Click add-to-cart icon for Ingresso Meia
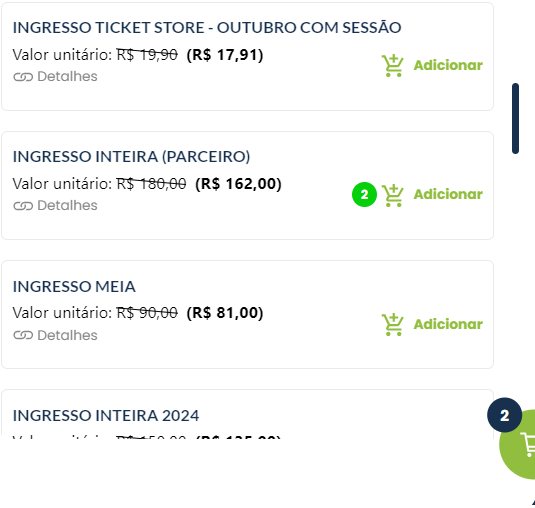The width and height of the screenshot is (535, 508). pyautogui.click(x=392, y=324)
